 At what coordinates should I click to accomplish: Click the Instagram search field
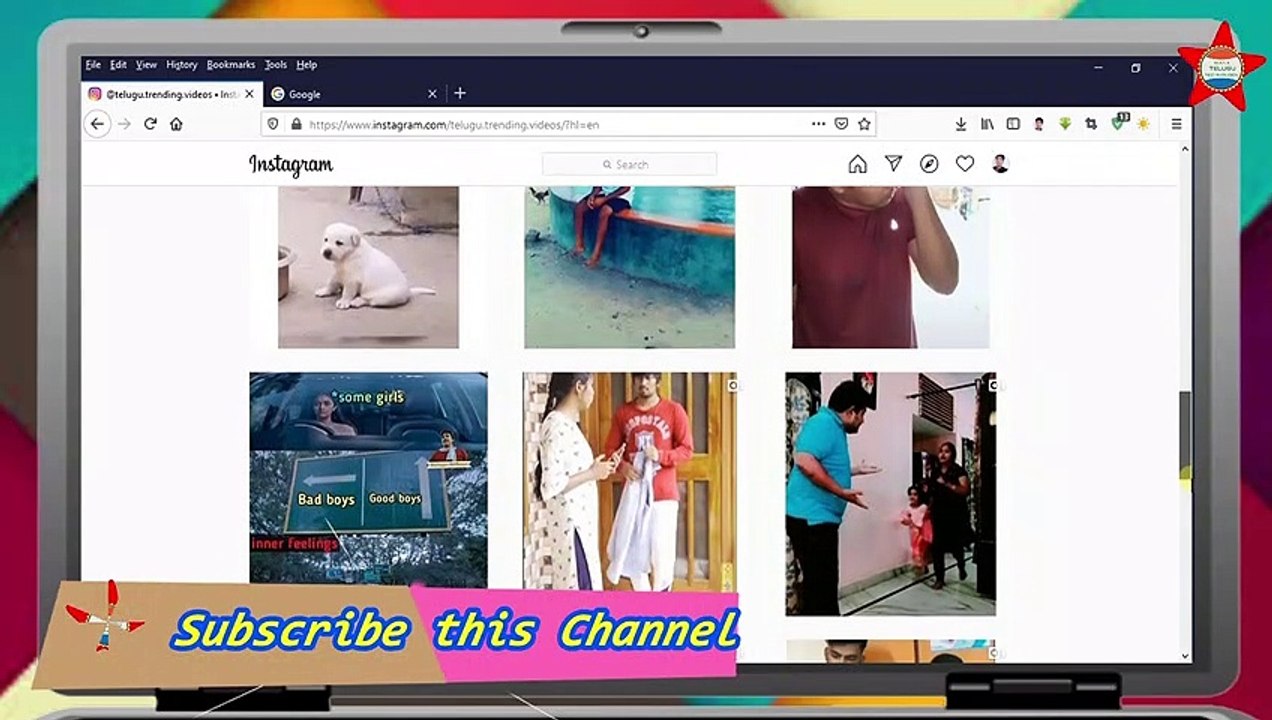click(x=629, y=164)
